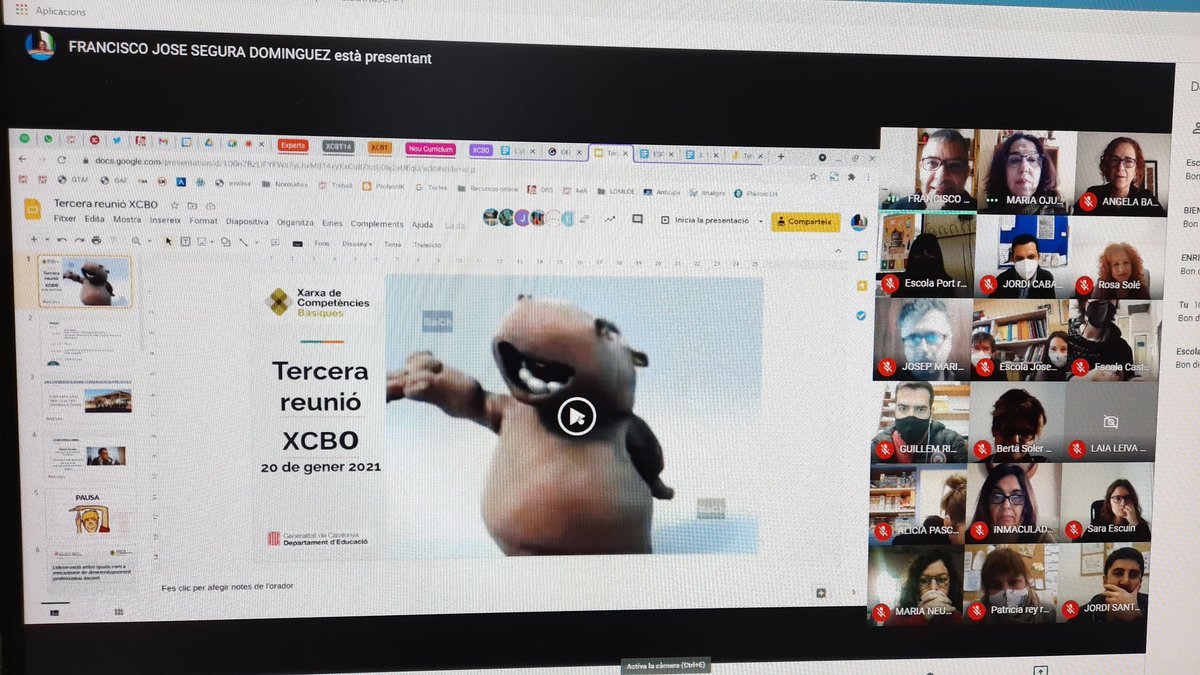Open the Format menu
Viewport: 1200px width, 675px height.
tap(204, 221)
